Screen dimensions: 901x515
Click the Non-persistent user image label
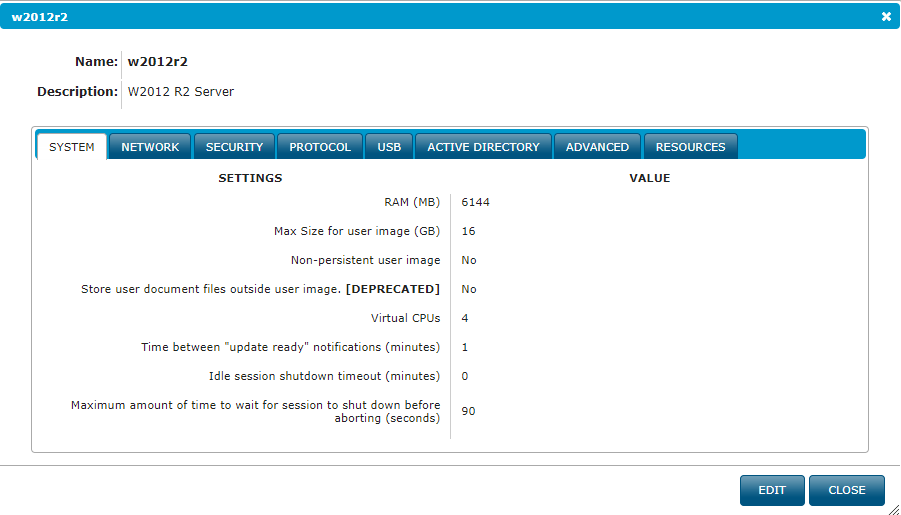(x=365, y=260)
